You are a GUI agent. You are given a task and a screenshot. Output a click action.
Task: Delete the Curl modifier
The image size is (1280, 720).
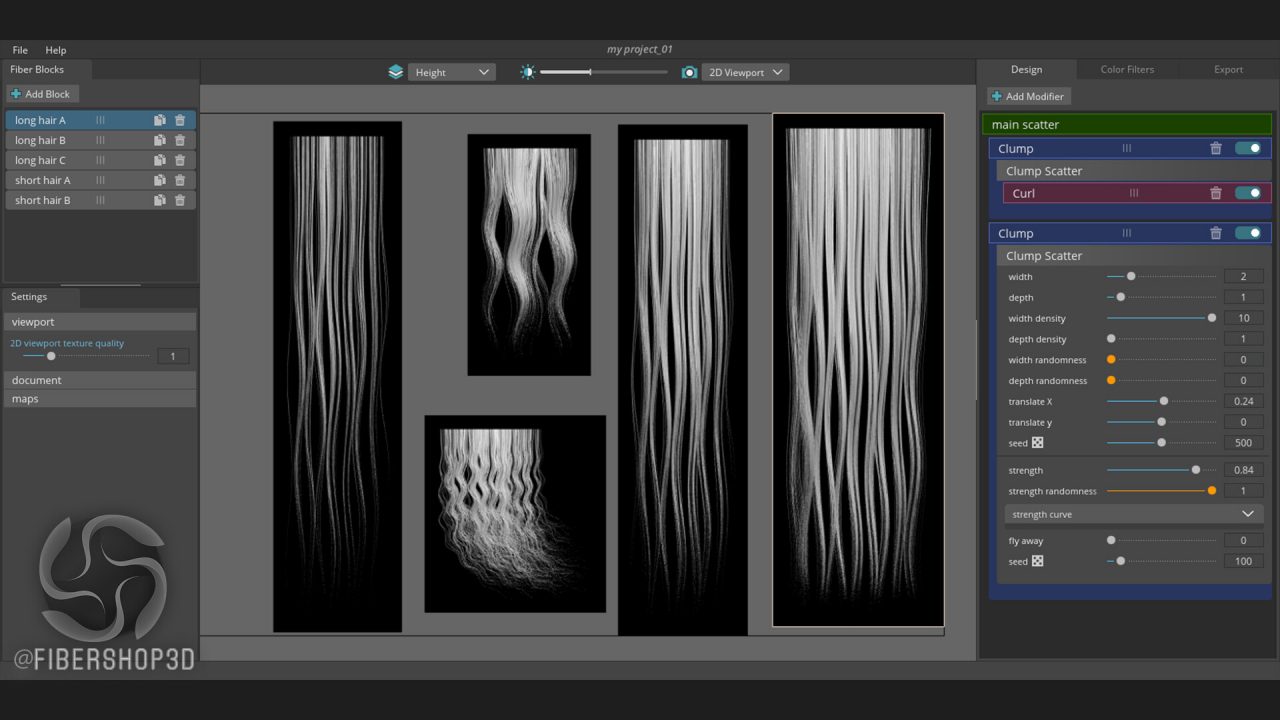(x=1216, y=193)
